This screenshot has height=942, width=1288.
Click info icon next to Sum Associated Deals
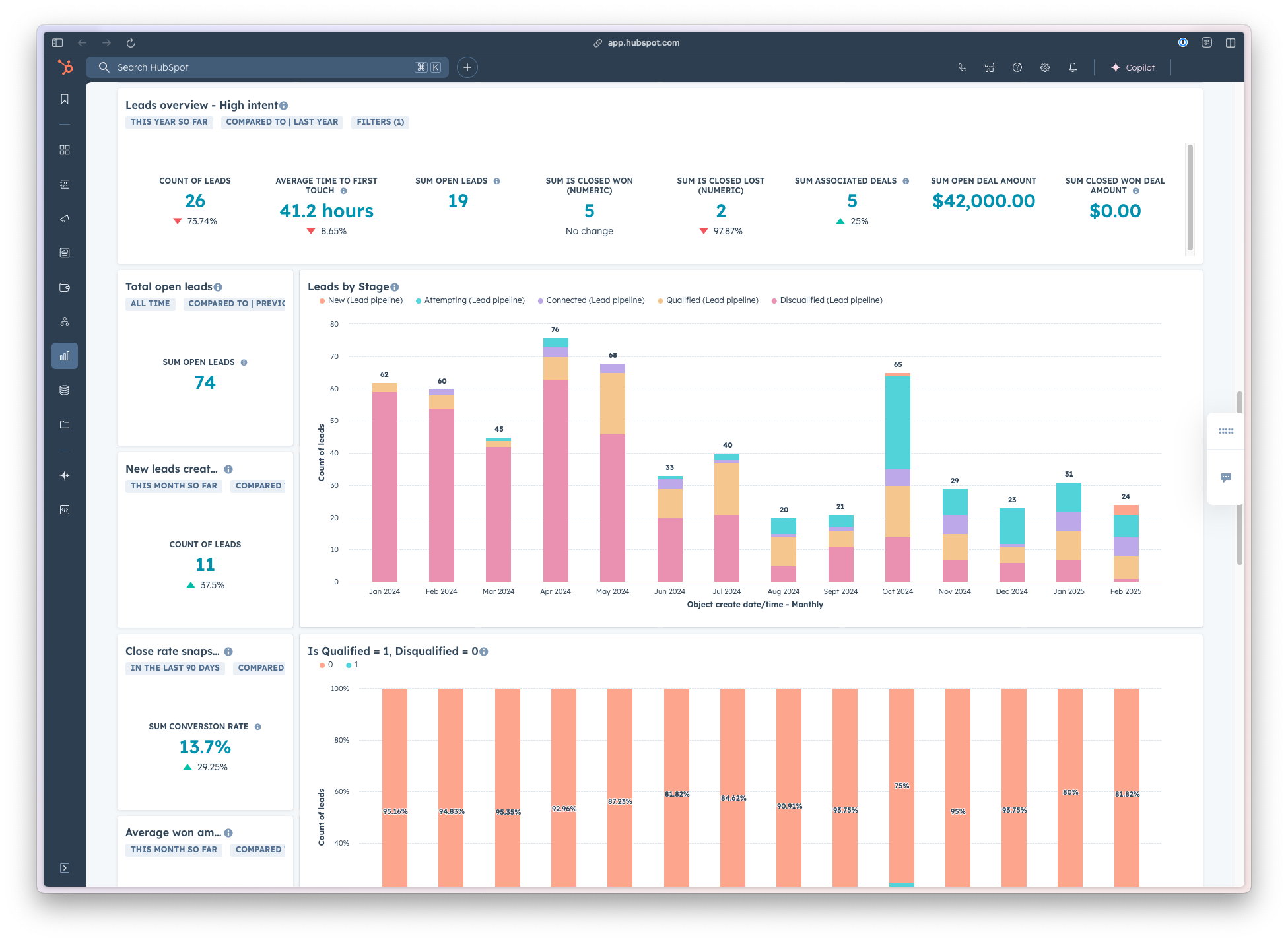[906, 181]
